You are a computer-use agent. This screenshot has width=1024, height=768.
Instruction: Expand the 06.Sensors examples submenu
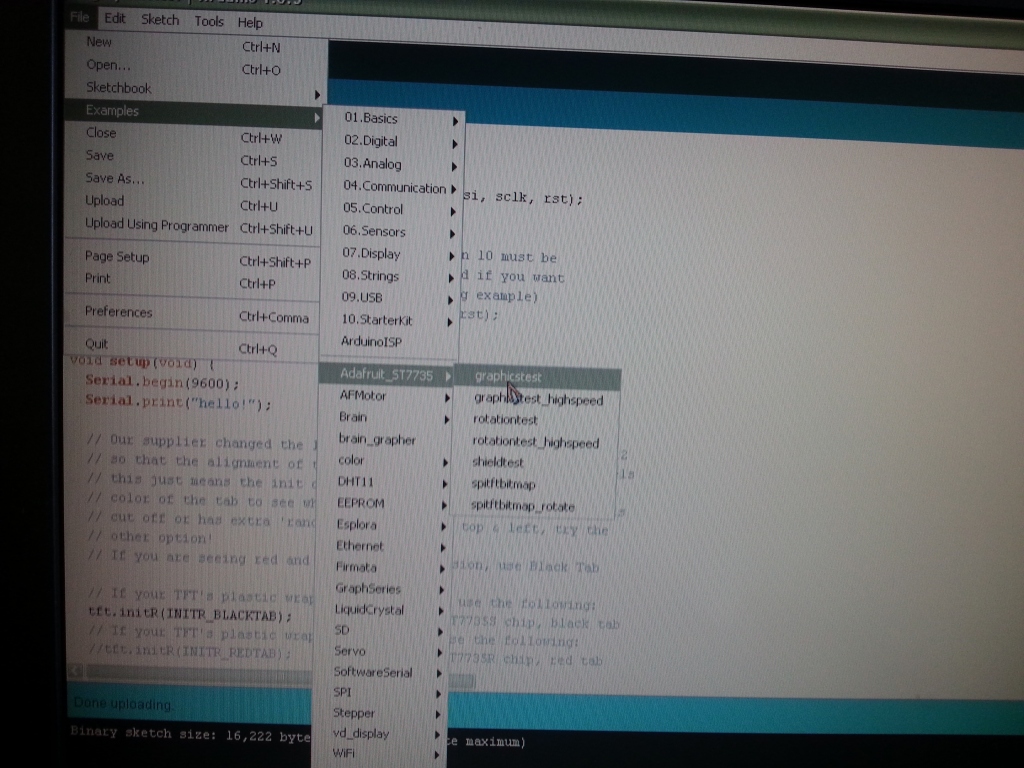tap(392, 232)
